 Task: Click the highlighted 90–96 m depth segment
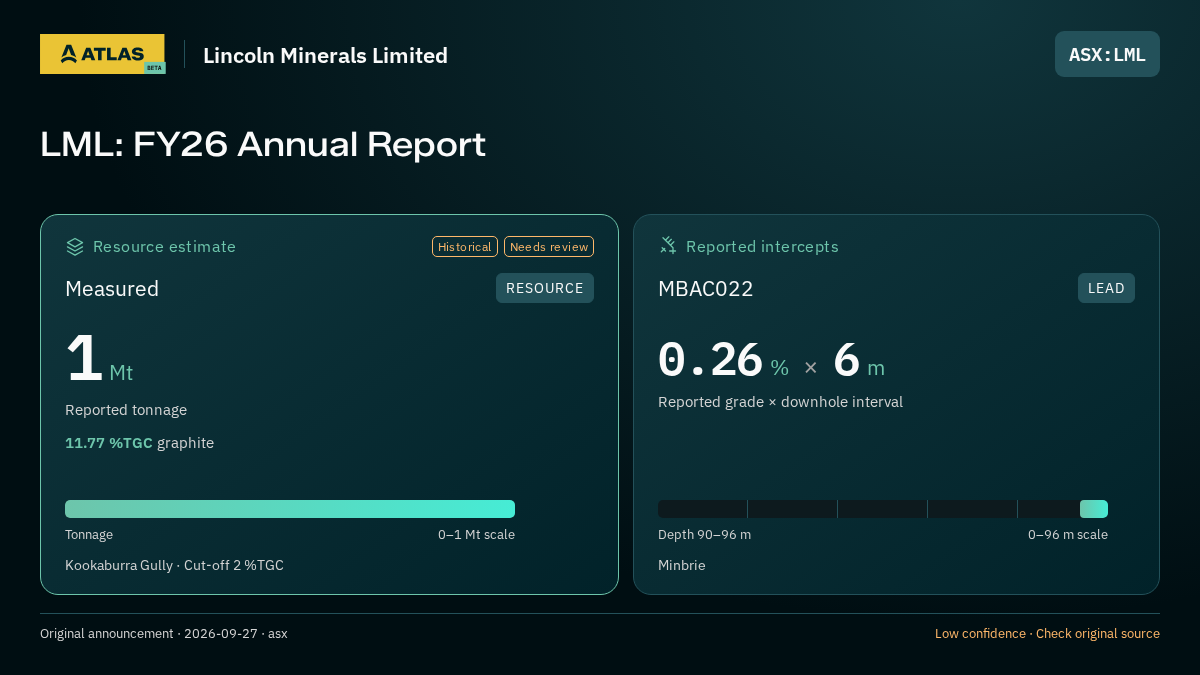[x=1094, y=509]
